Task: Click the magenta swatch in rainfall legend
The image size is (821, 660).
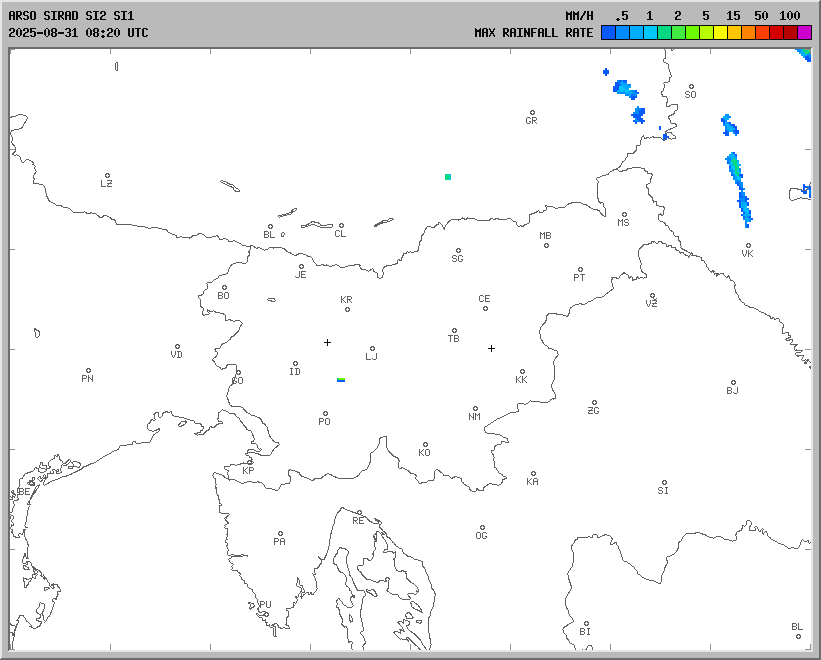Action: pyautogui.click(x=805, y=33)
